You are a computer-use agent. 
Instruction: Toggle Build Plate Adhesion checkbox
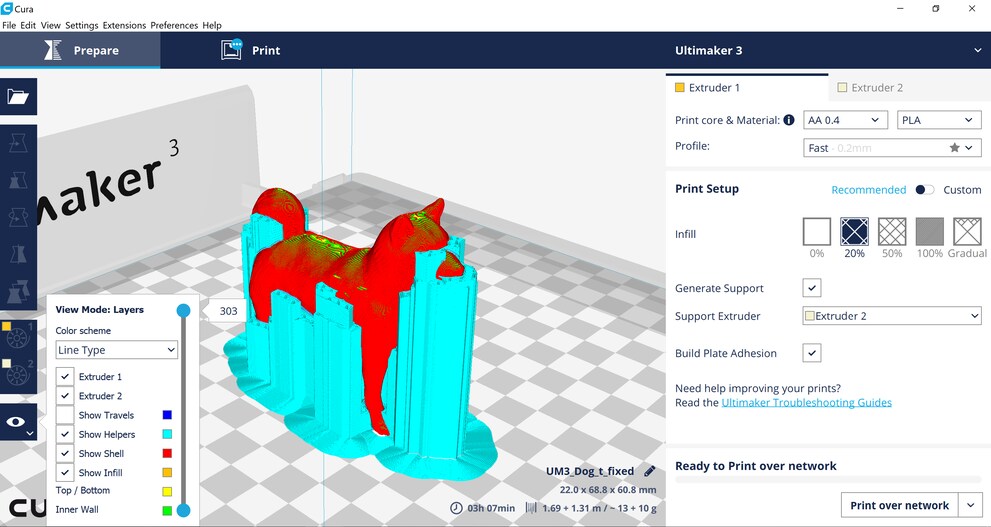[x=812, y=353]
